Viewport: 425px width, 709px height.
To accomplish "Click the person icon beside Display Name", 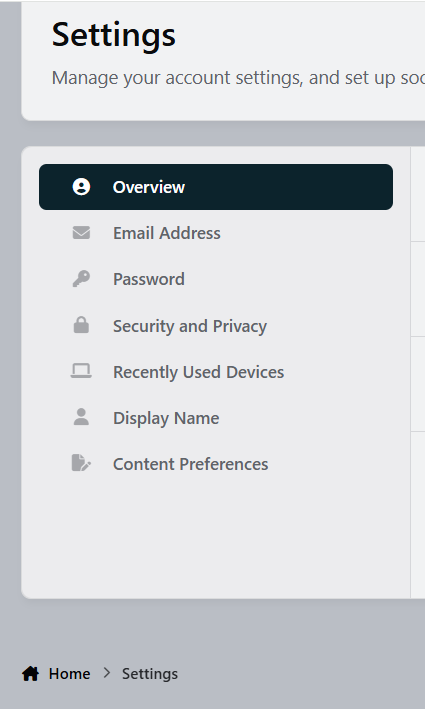I will click(81, 417).
